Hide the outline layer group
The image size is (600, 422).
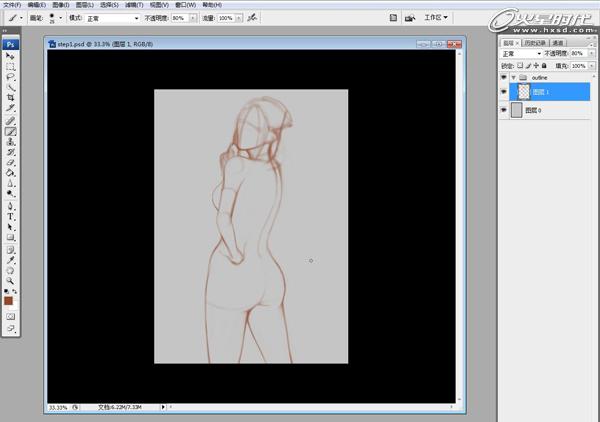(x=503, y=77)
